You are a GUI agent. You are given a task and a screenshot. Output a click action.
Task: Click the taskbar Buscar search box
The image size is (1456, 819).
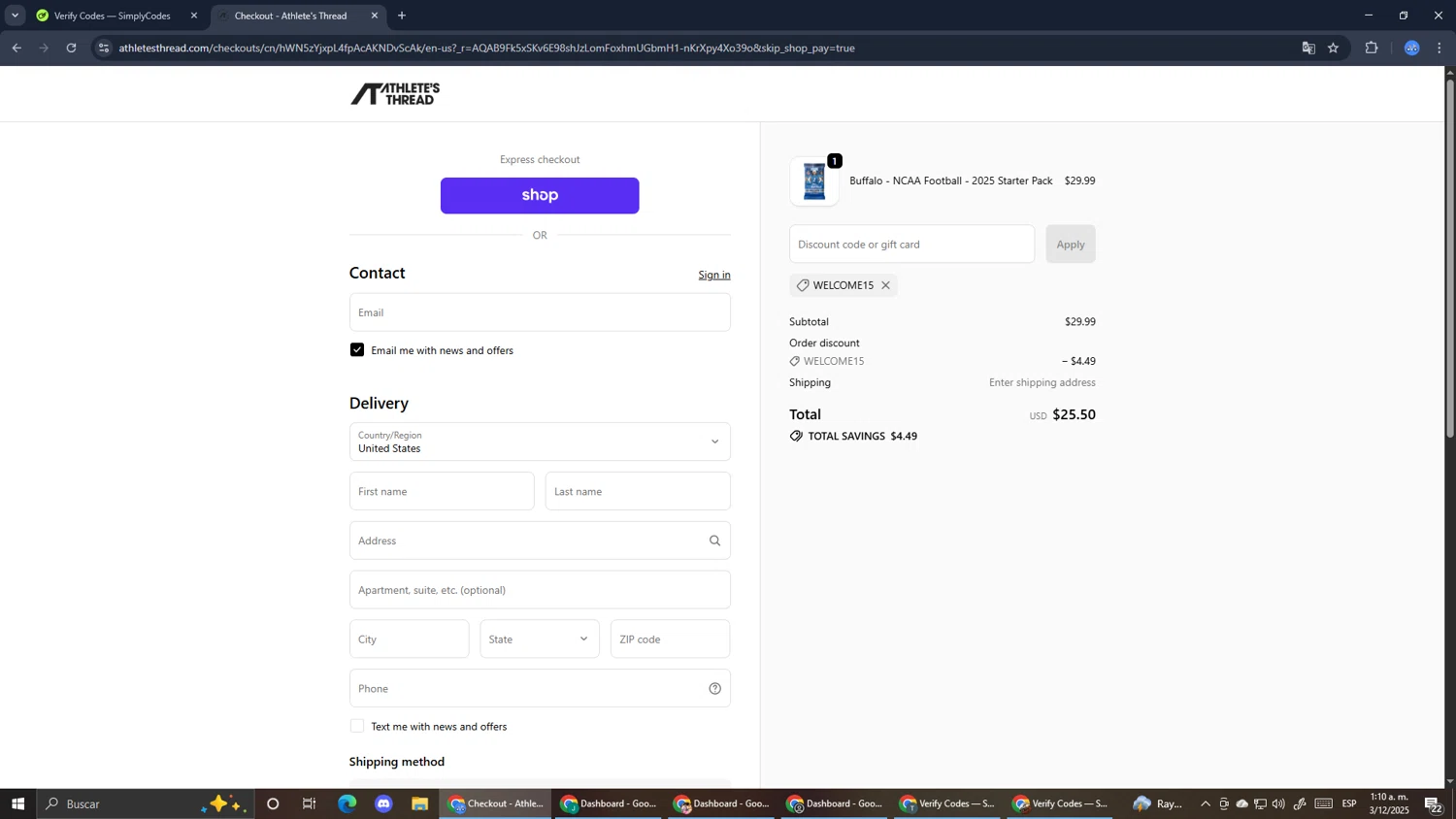pos(146,803)
